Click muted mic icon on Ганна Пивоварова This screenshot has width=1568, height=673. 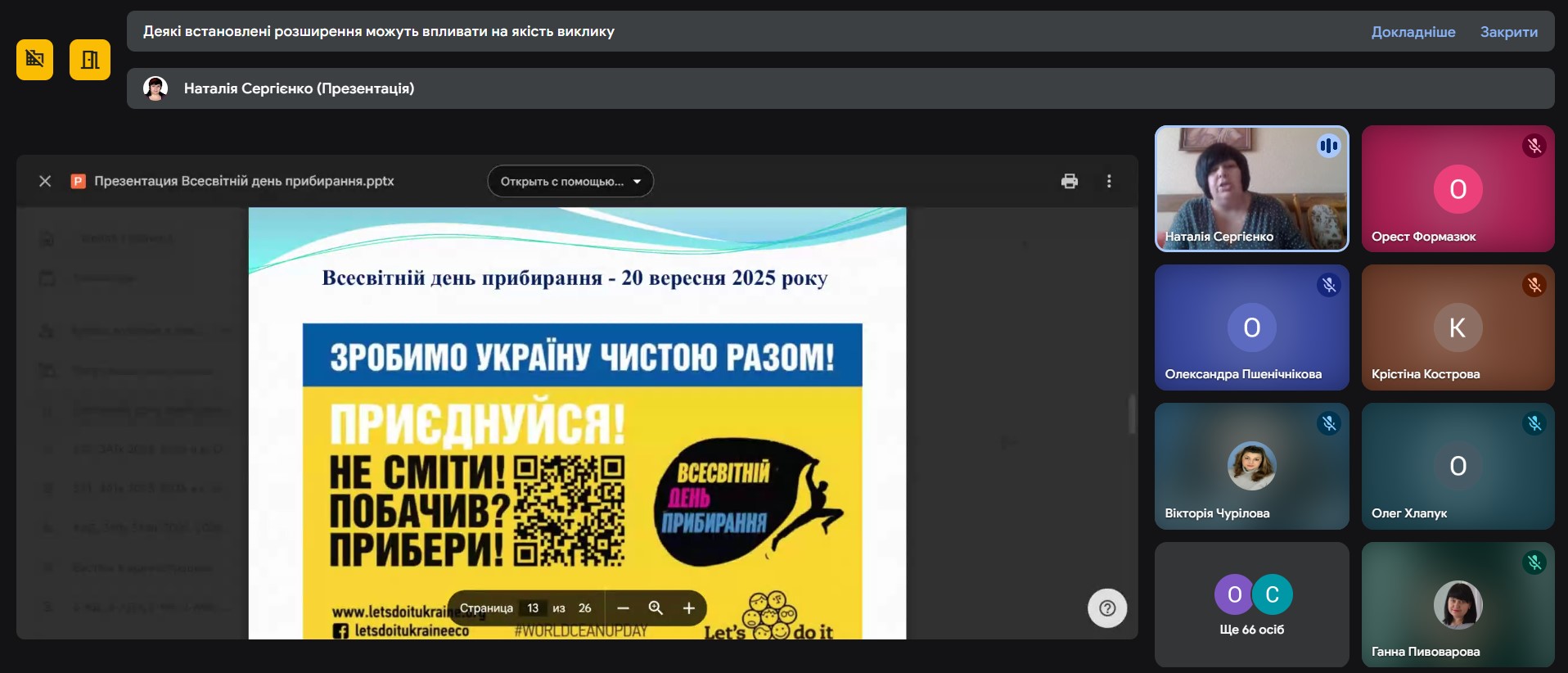click(x=1534, y=562)
